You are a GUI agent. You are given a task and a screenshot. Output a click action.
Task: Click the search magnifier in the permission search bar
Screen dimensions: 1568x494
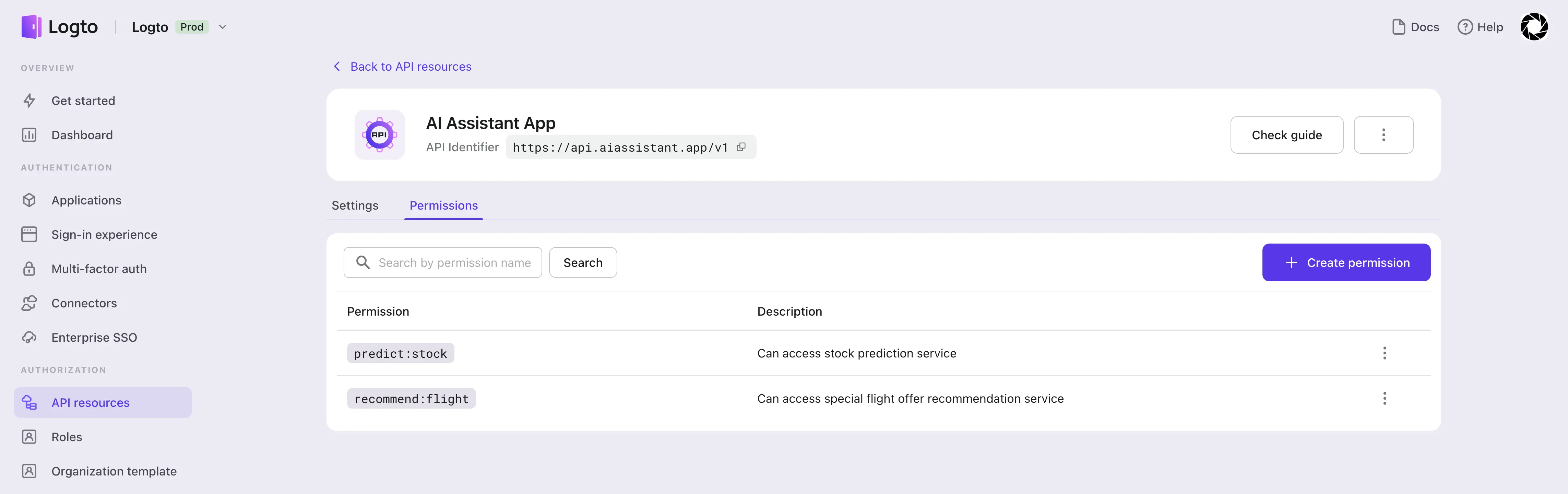click(x=363, y=262)
